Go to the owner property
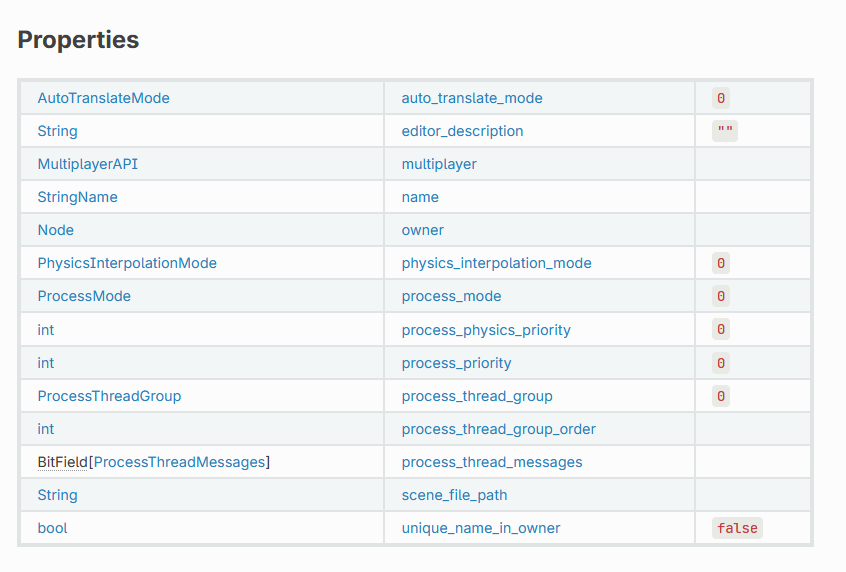The image size is (846, 572). (x=422, y=230)
